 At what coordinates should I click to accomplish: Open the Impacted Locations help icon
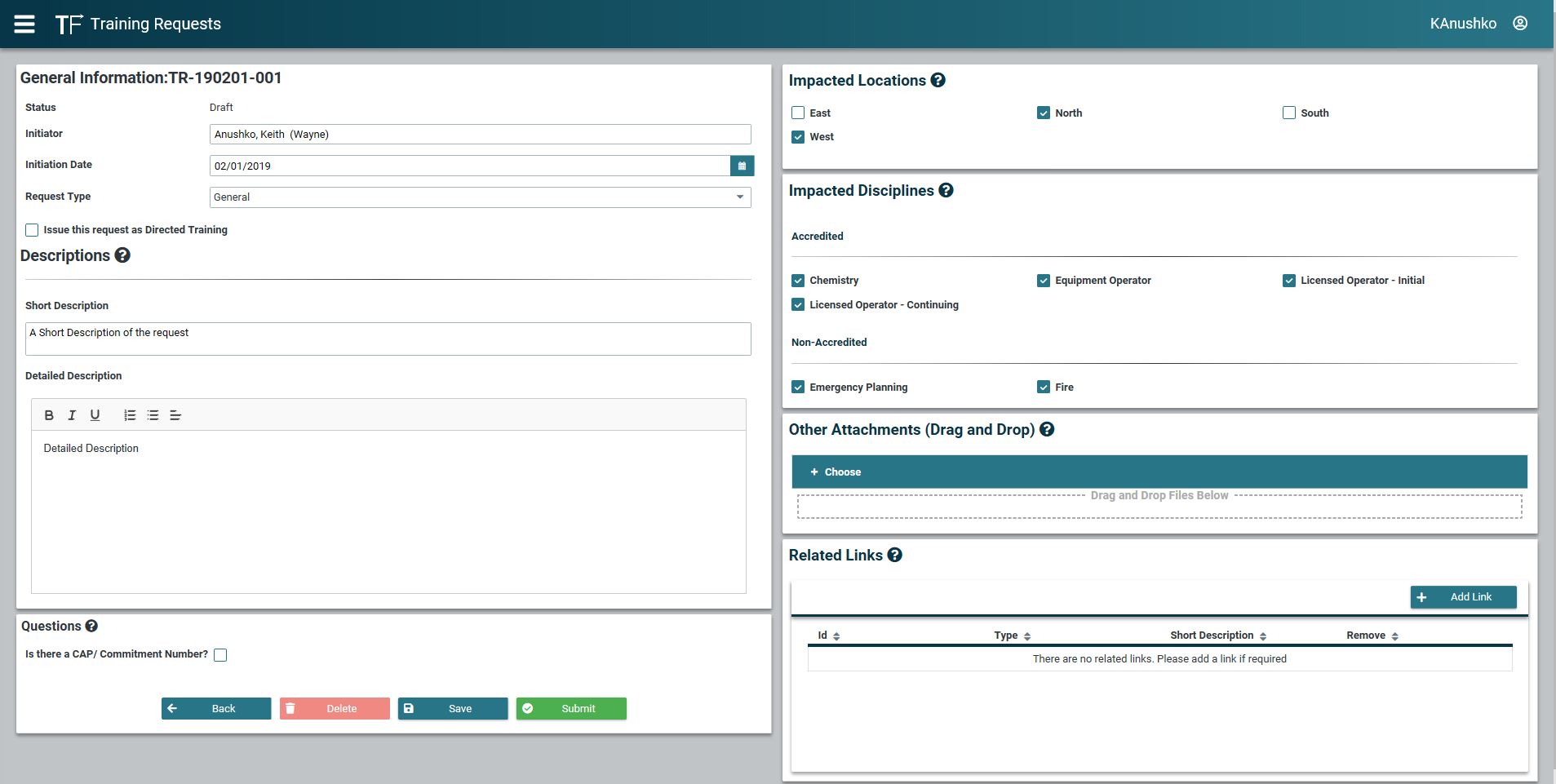click(938, 80)
